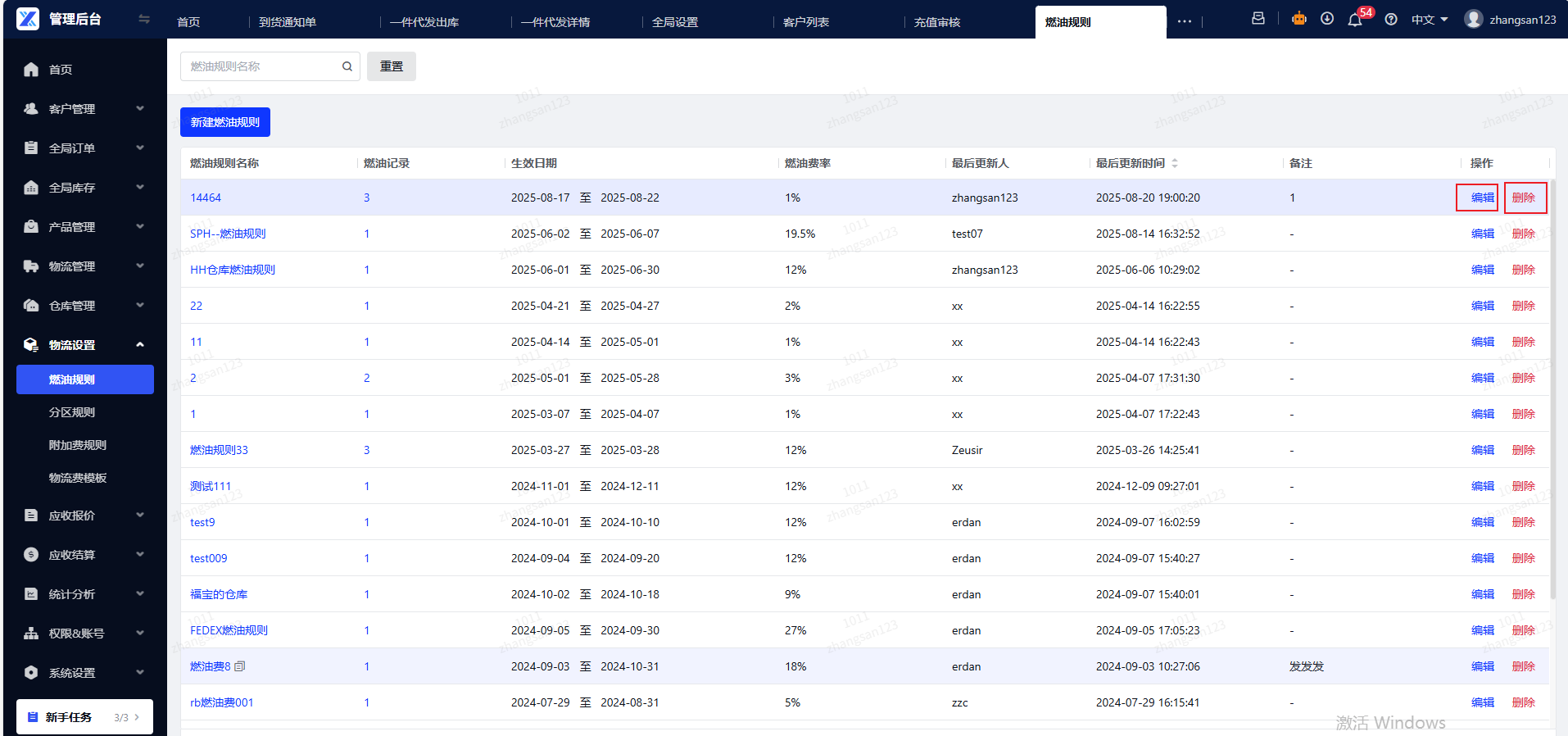Screen dimensions: 1568x736
Task: Delete the SPH--燃油规则 row
Action: [x=1523, y=234]
